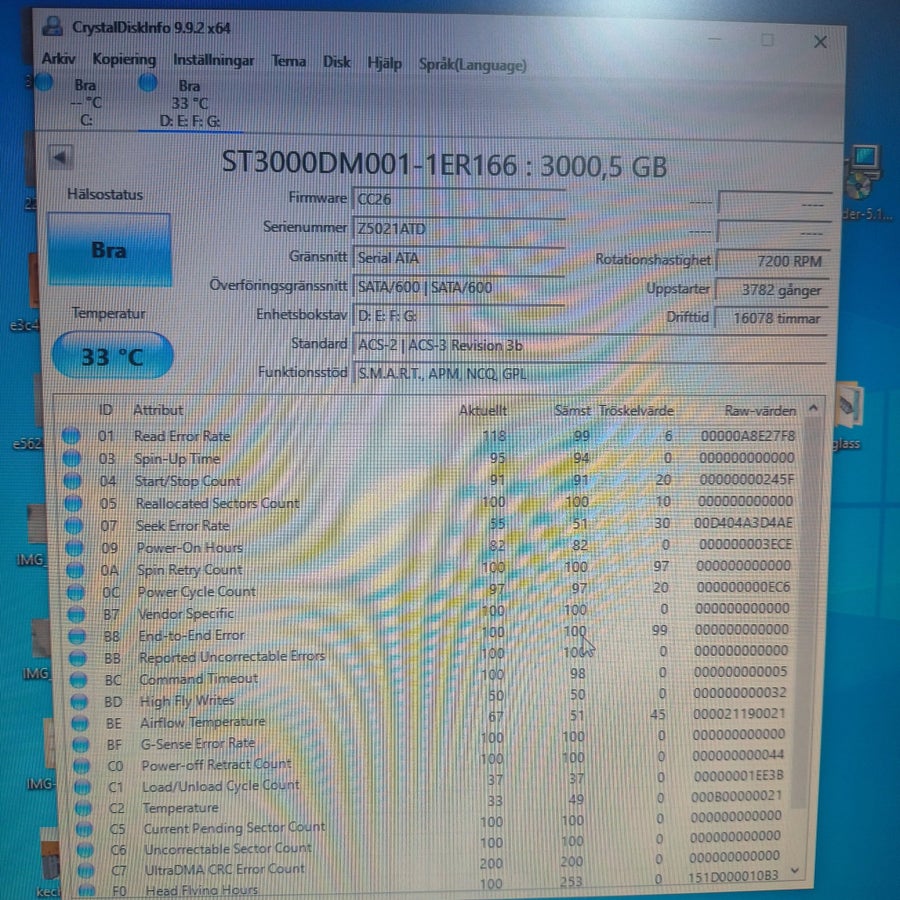The width and height of the screenshot is (900, 900).
Task: Click the Rotationshastighet value 7200 RPM
Action: [773, 261]
